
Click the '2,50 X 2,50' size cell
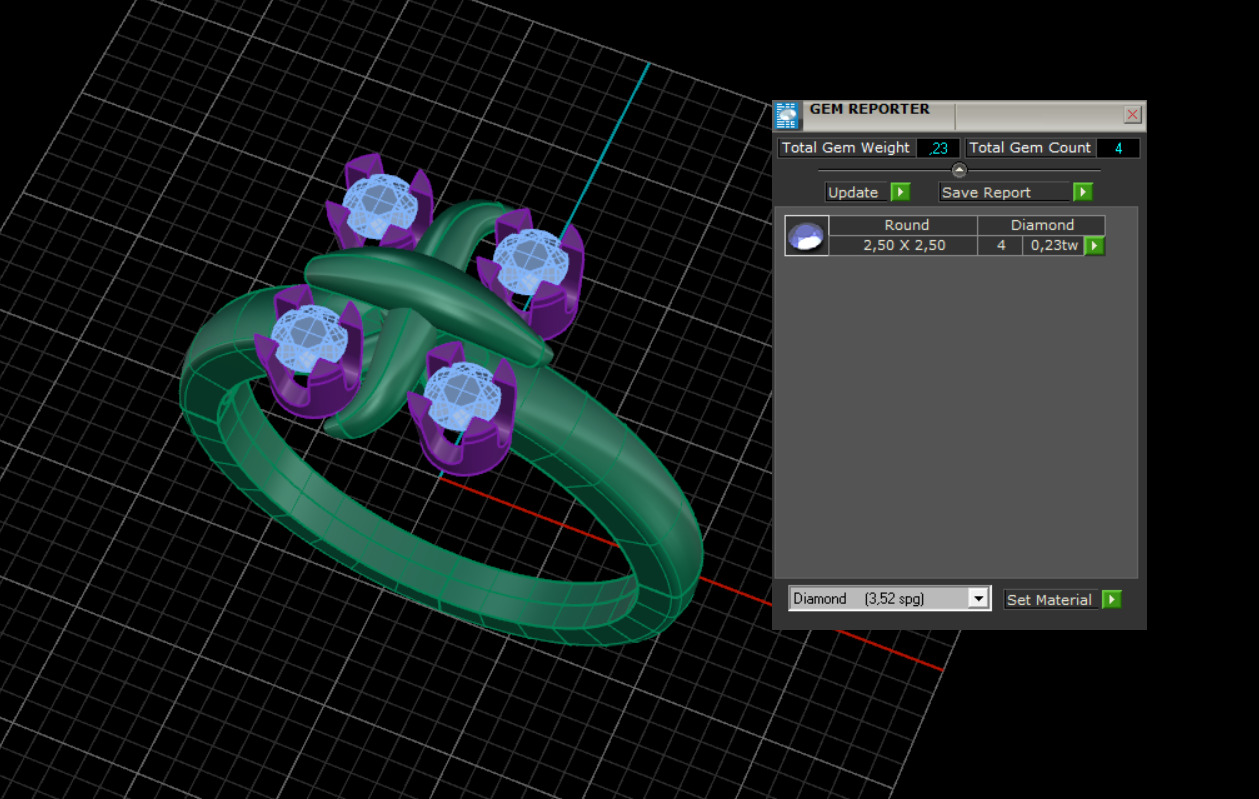tap(904, 245)
